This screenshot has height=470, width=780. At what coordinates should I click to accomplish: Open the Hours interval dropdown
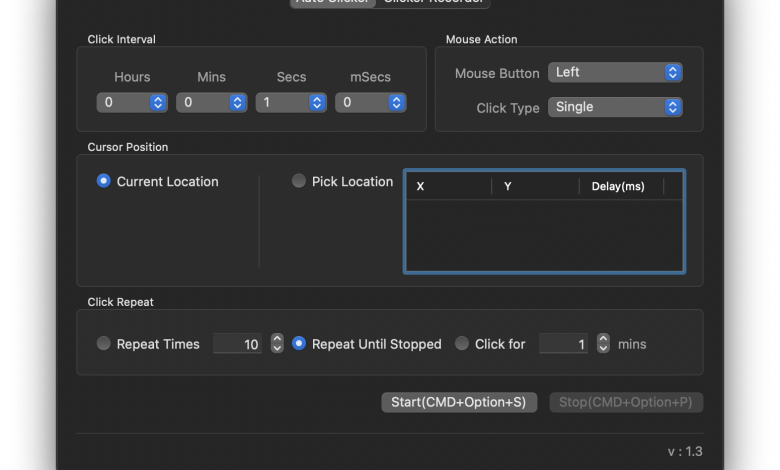point(132,102)
